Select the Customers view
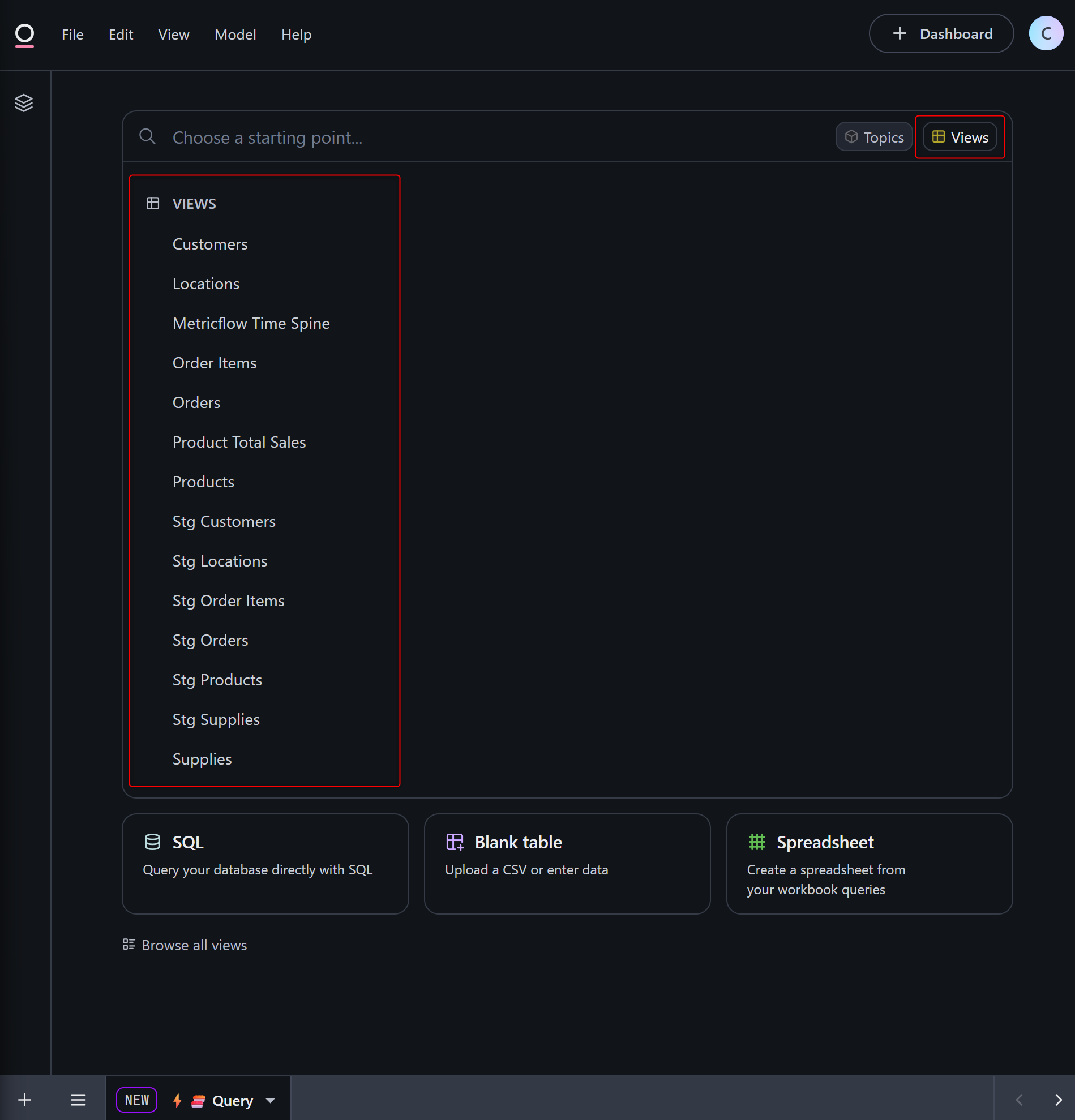1075x1120 pixels. 210,244
